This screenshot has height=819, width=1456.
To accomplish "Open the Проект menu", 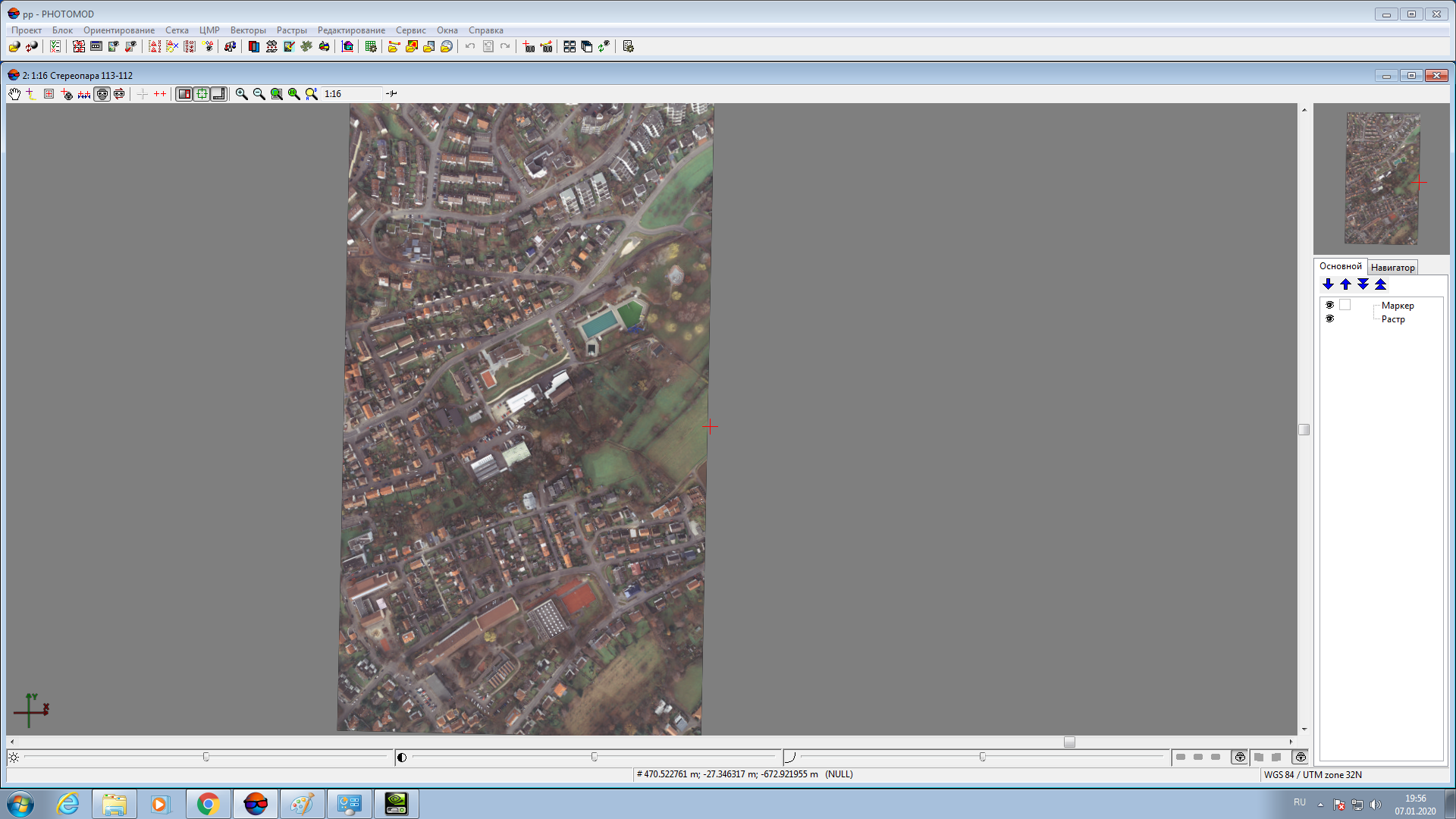I will click(27, 30).
